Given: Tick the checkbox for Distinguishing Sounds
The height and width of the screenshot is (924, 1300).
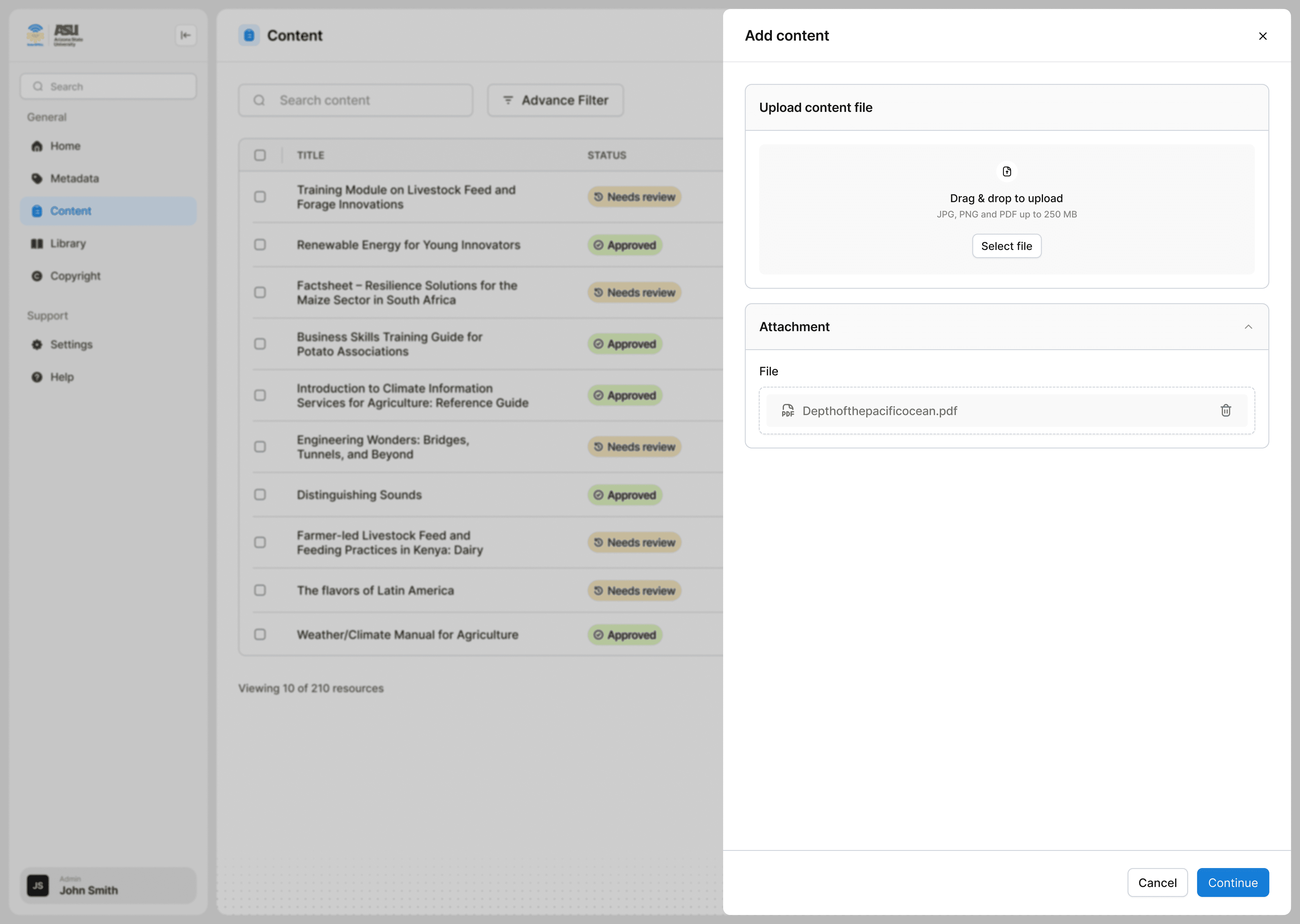Looking at the screenshot, I should tap(260, 494).
